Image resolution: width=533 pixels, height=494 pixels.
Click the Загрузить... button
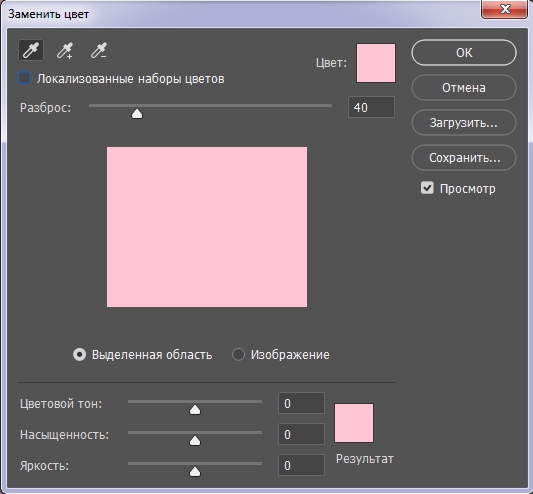point(464,123)
